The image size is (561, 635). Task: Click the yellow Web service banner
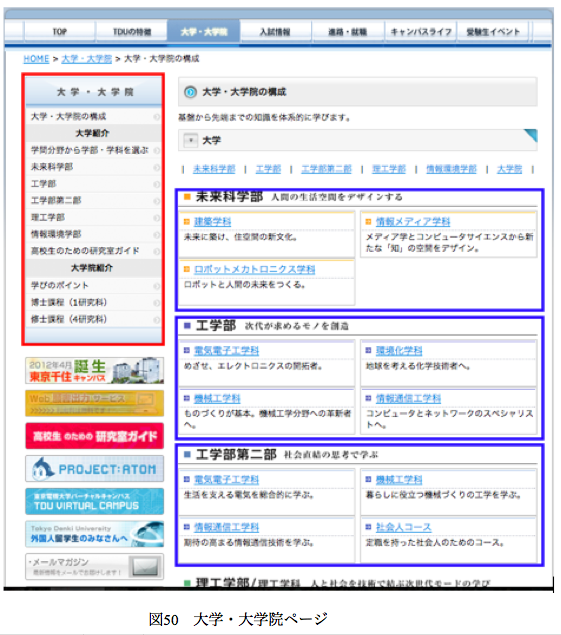pyautogui.click(x=94, y=403)
